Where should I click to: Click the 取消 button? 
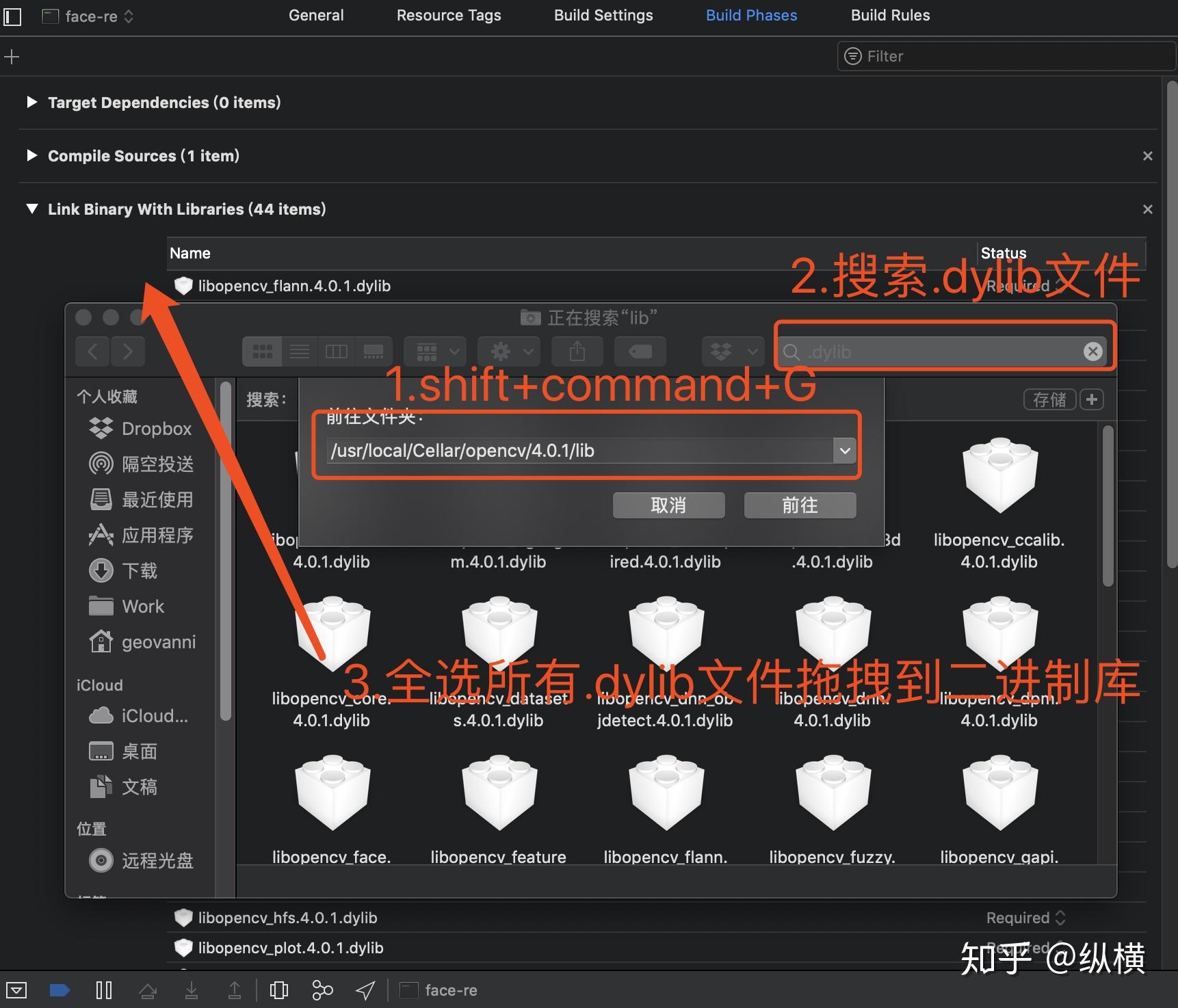pyautogui.click(x=668, y=505)
